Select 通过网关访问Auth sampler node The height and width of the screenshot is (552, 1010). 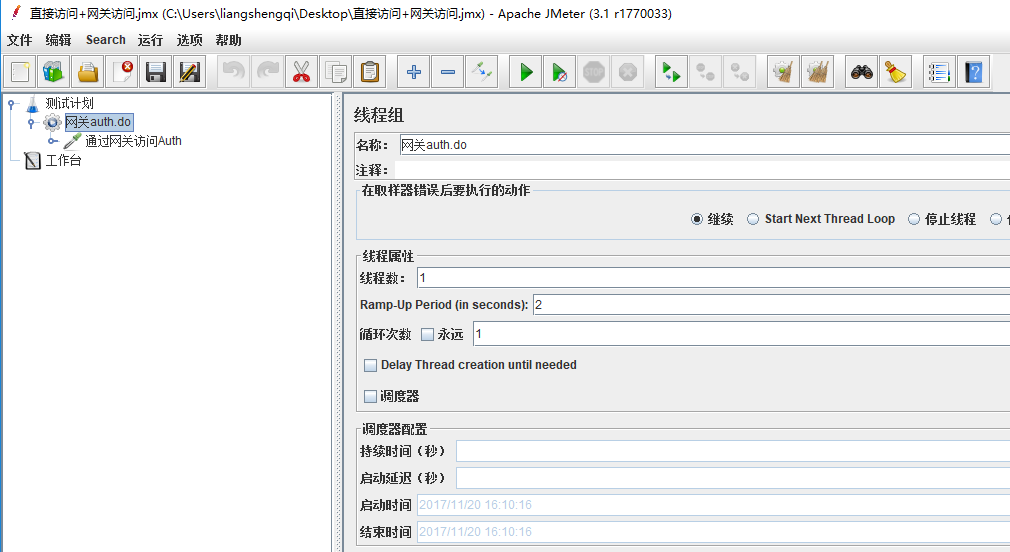pos(133,141)
